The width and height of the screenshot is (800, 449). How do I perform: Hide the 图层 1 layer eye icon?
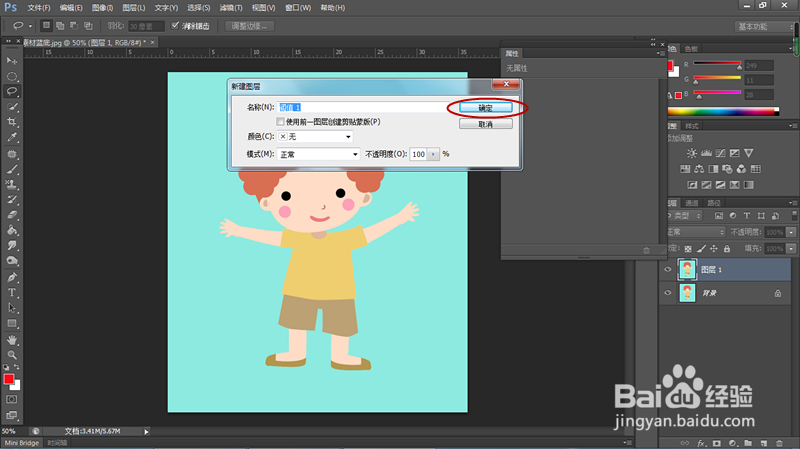pyautogui.click(x=667, y=269)
